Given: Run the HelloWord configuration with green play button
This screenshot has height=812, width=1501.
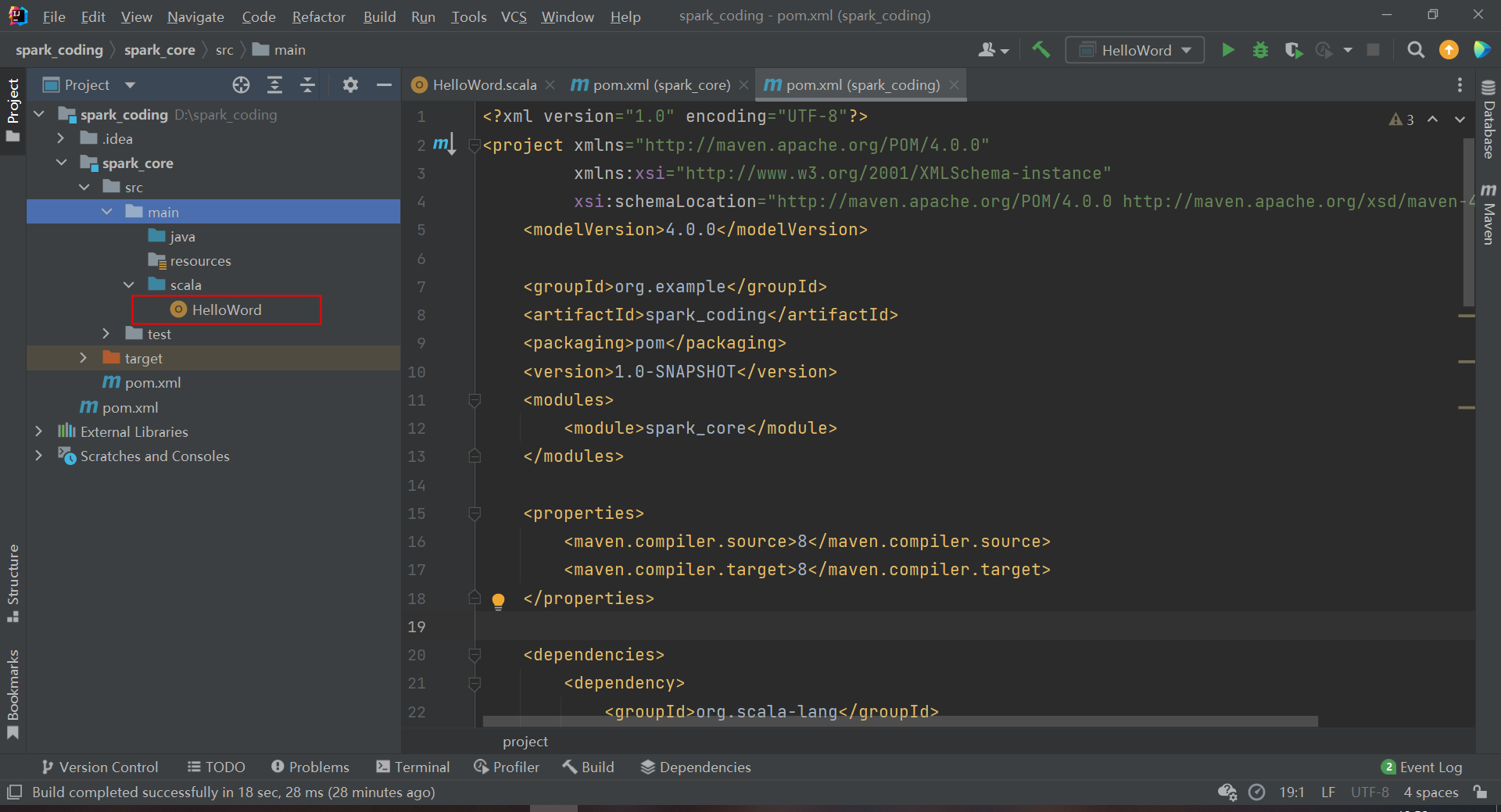Looking at the screenshot, I should 1227,50.
